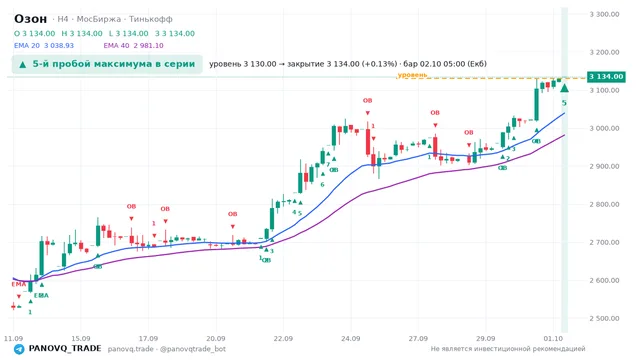The height and width of the screenshot is (360, 640).
Task: Click the '29.09' date axis label
Action: pyautogui.click(x=486, y=338)
